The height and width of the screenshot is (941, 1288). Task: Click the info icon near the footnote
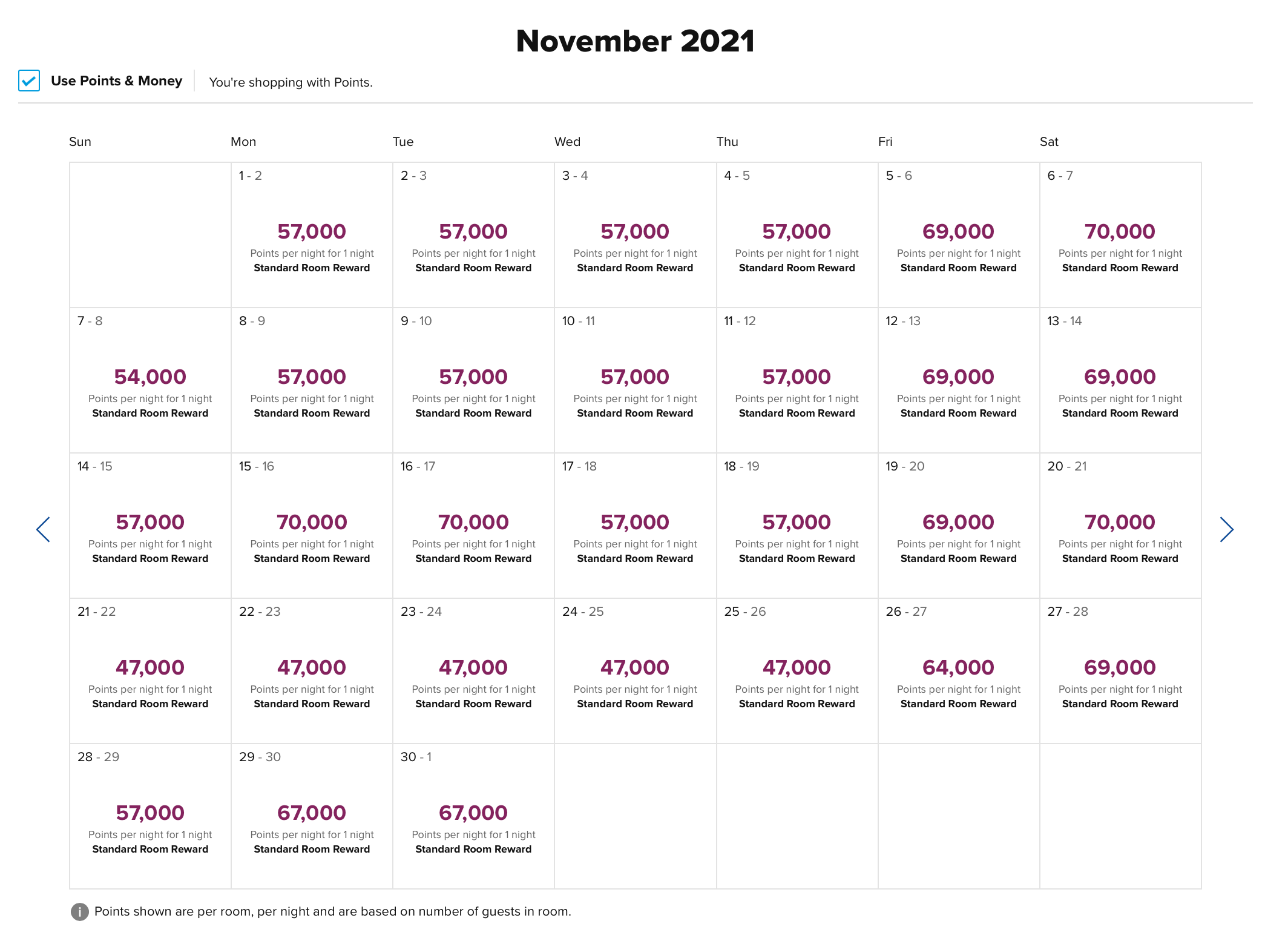79,911
